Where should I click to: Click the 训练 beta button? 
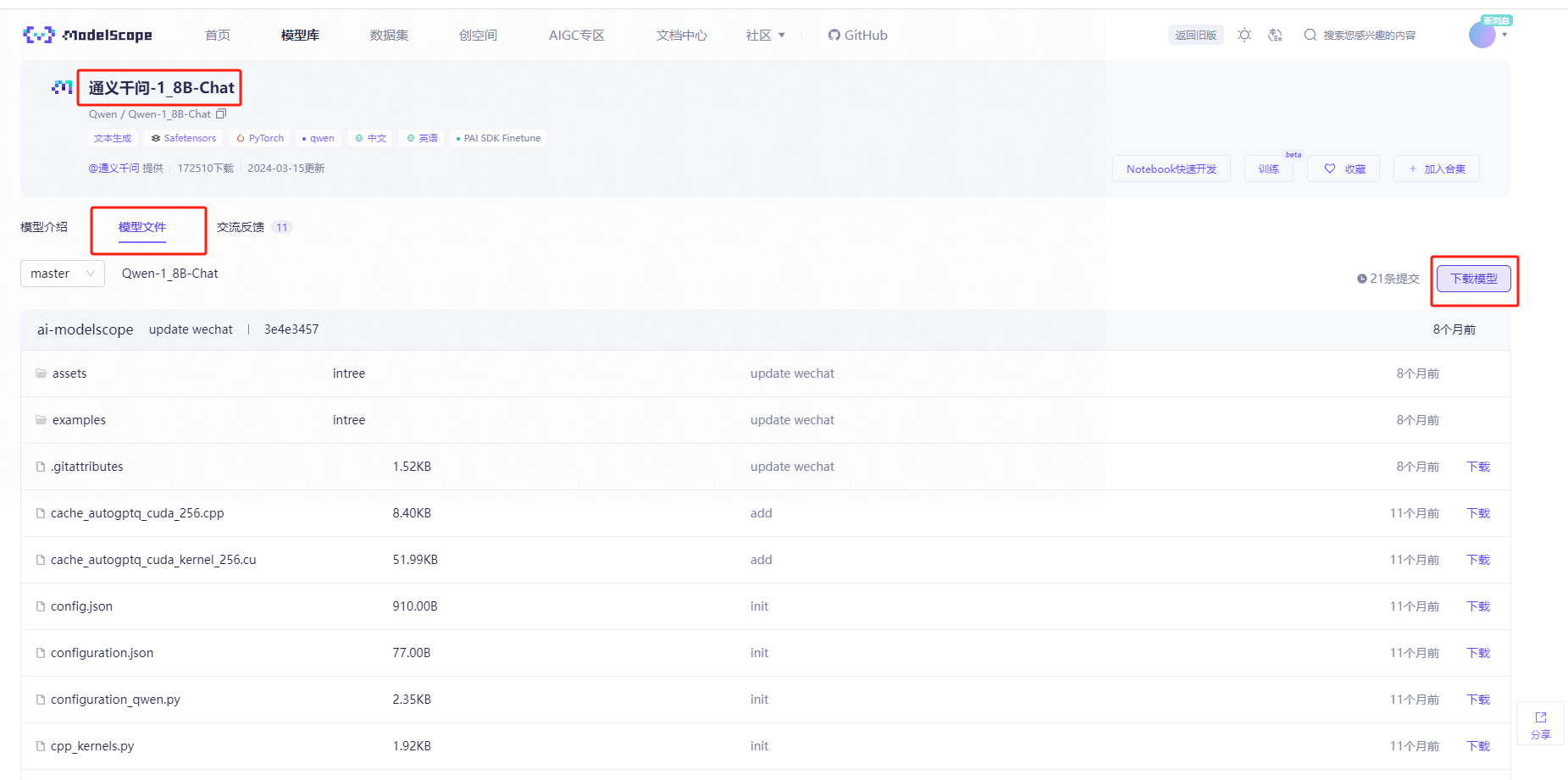coord(1269,169)
